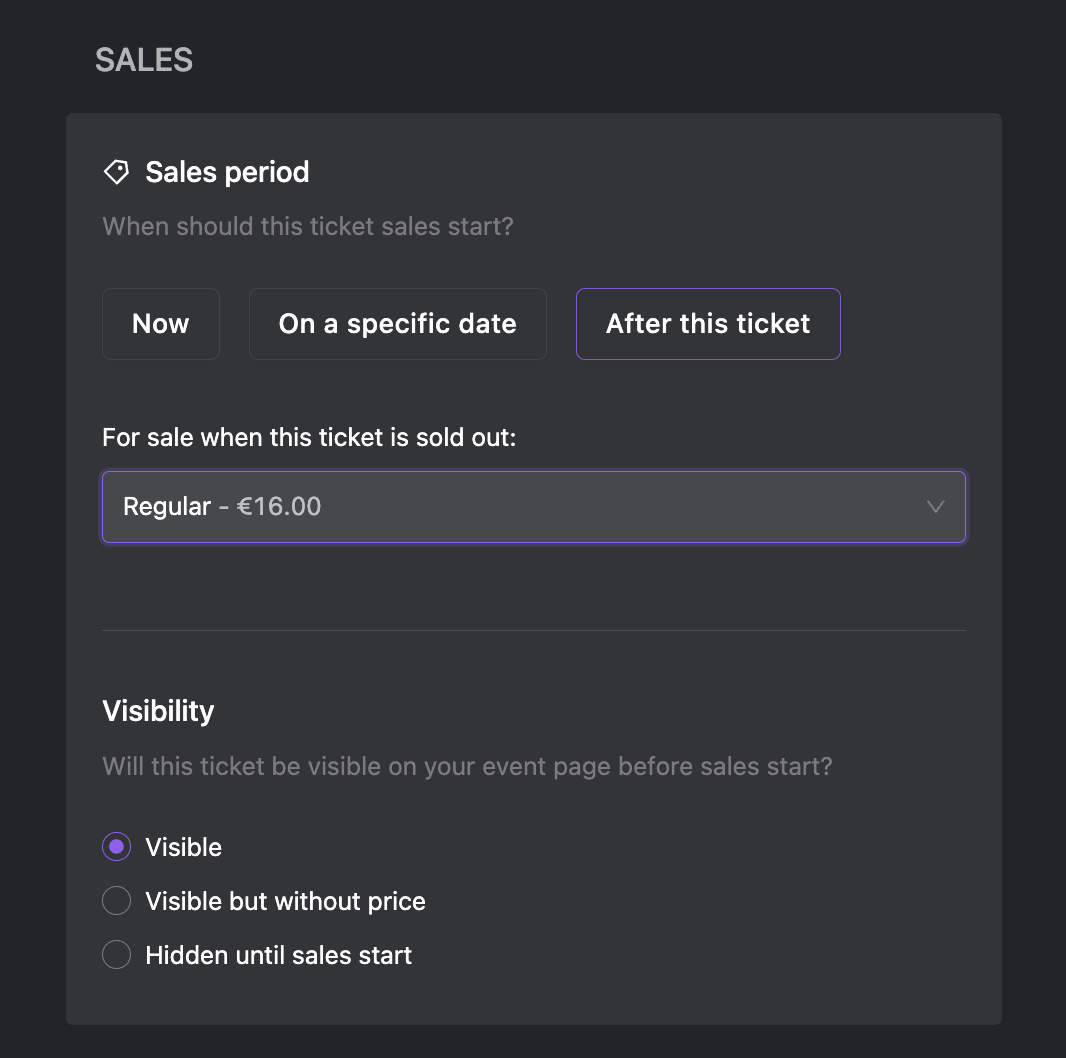Click the Visibility section heading

click(x=158, y=711)
